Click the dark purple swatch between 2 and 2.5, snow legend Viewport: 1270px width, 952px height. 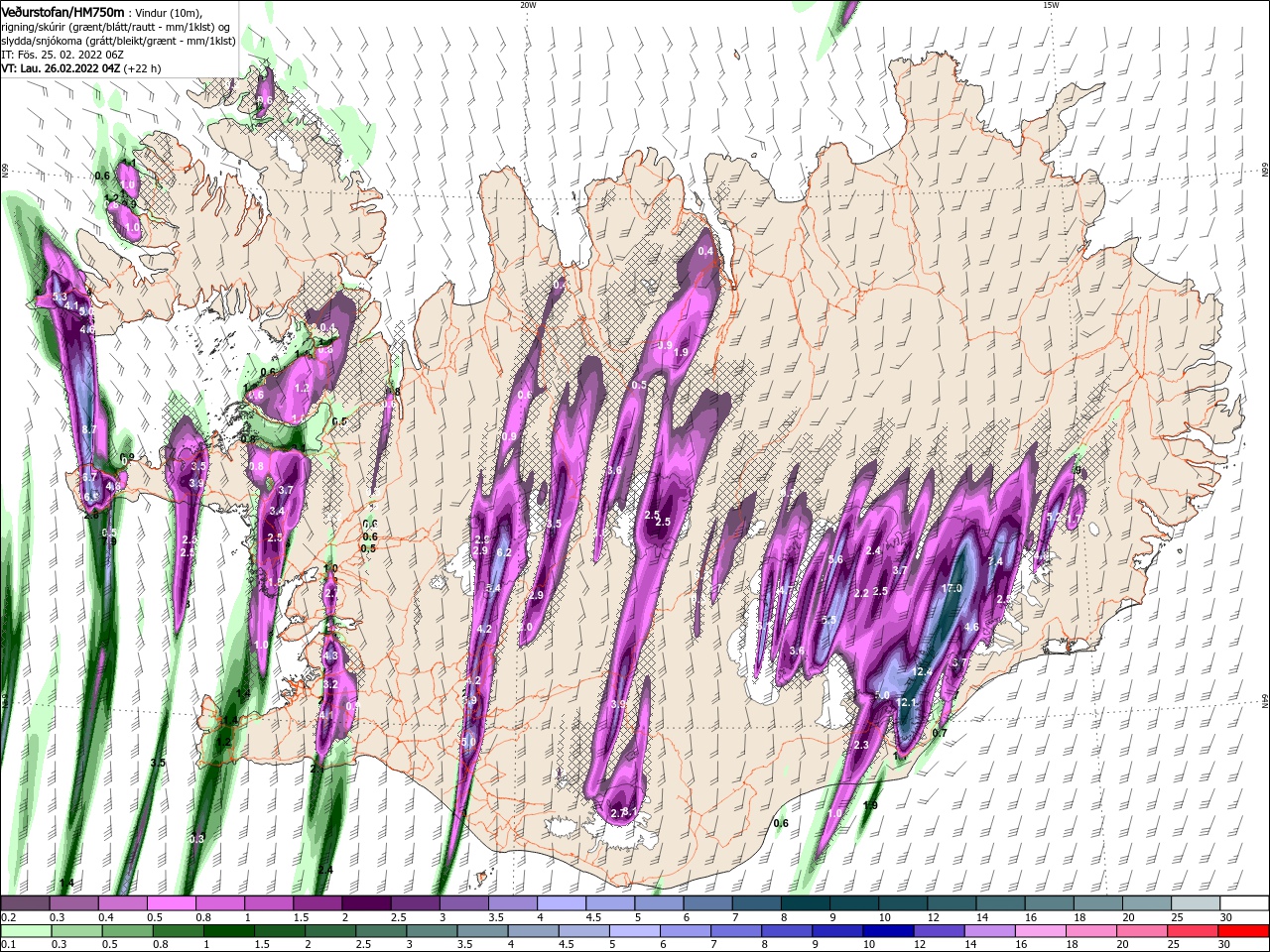click(x=366, y=903)
